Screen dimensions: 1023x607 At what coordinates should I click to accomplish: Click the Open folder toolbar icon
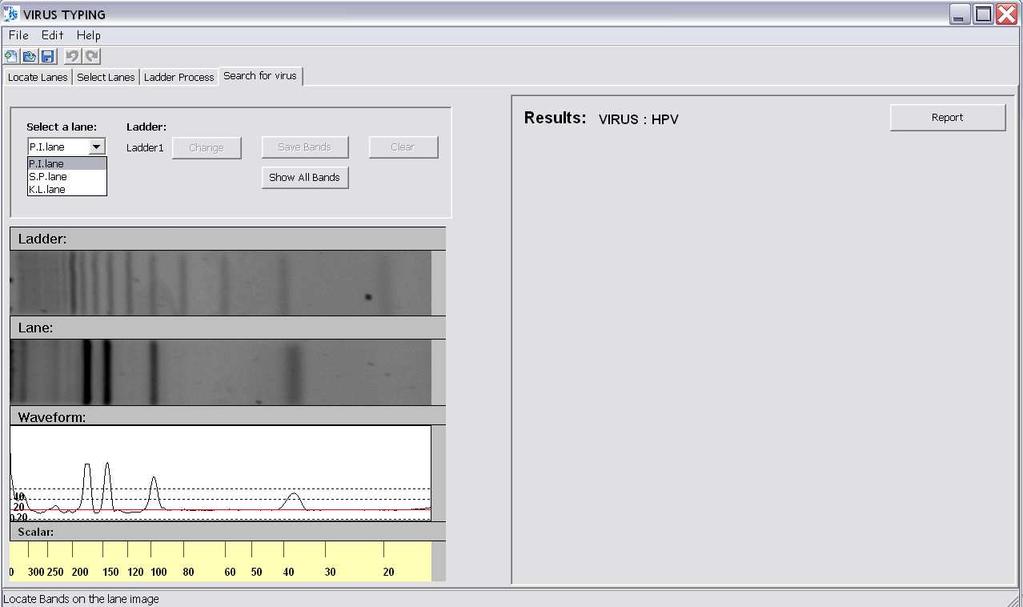(x=29, y=56)
